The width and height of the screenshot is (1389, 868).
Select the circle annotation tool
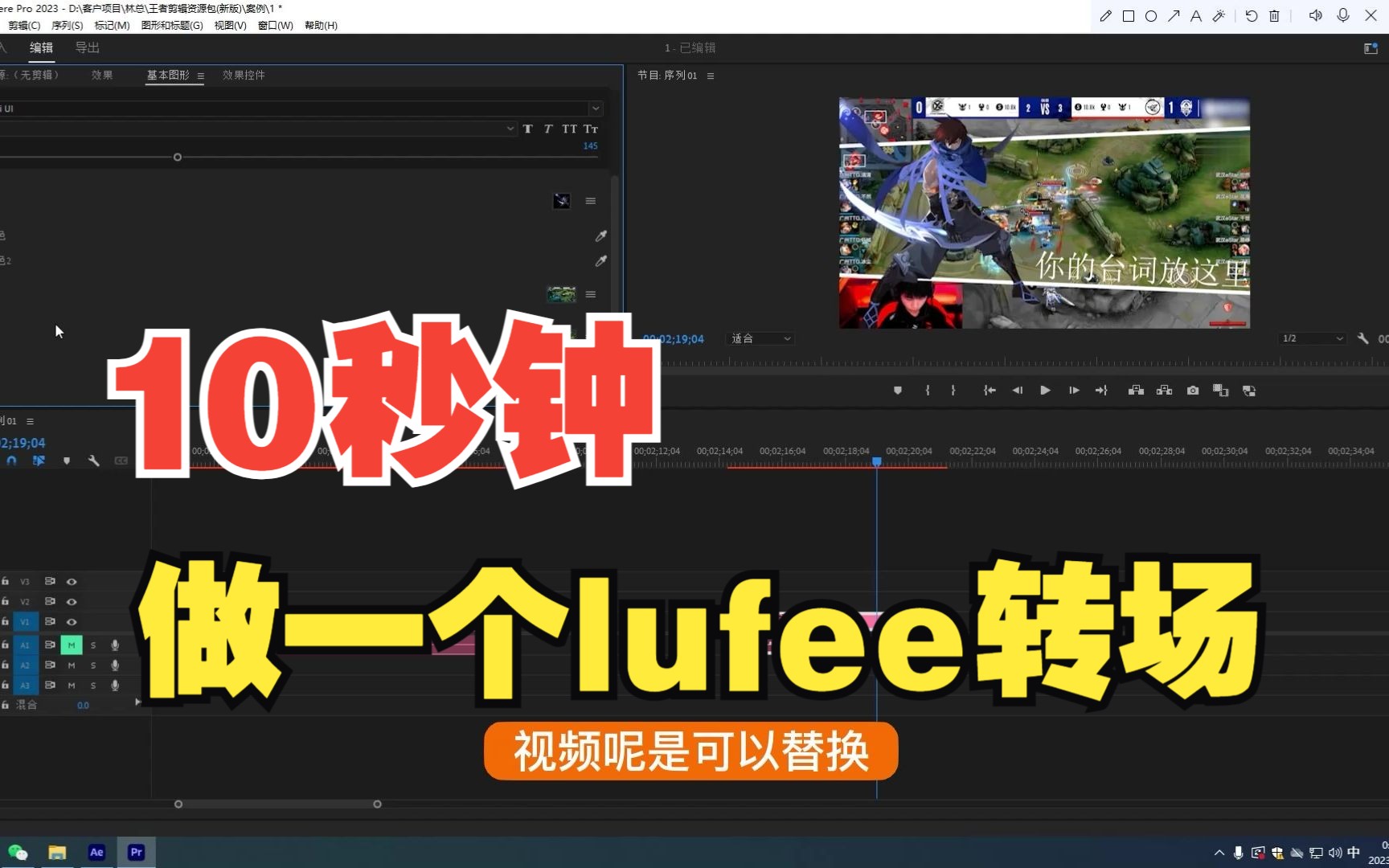point(1151,16)
